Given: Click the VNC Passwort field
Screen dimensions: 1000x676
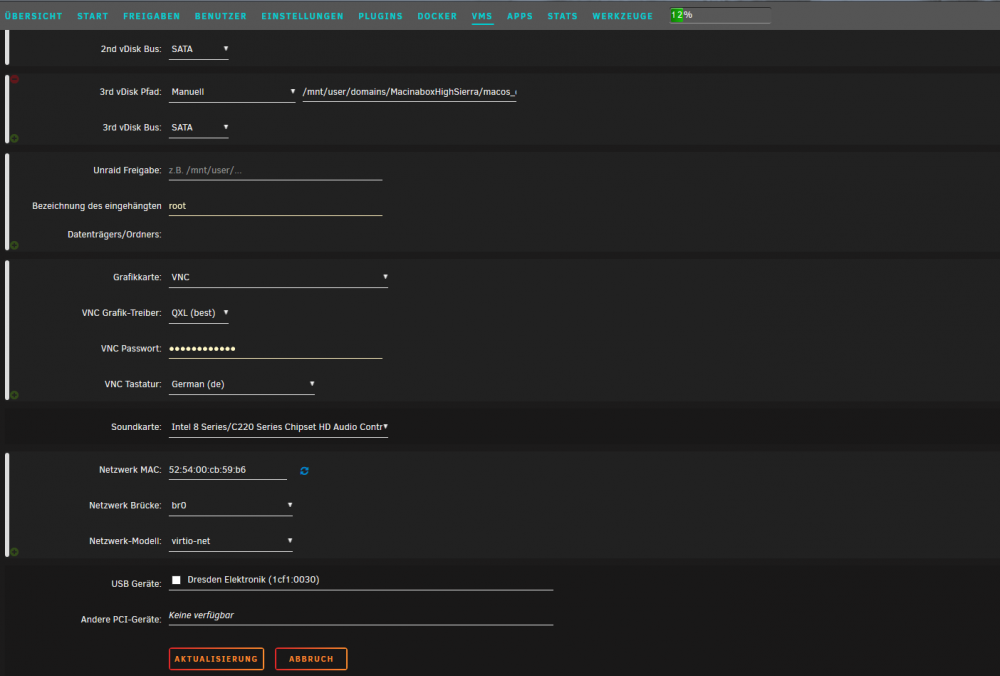Looking at the screenshot, I should click(276, 349).
